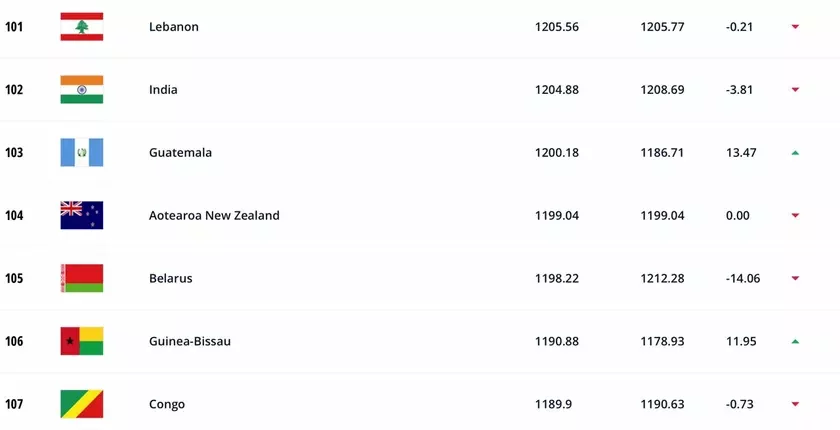The width and height of the screenshot is (840, 430).
Task: Click rank number 102 for India
Action: pos(14,89)
